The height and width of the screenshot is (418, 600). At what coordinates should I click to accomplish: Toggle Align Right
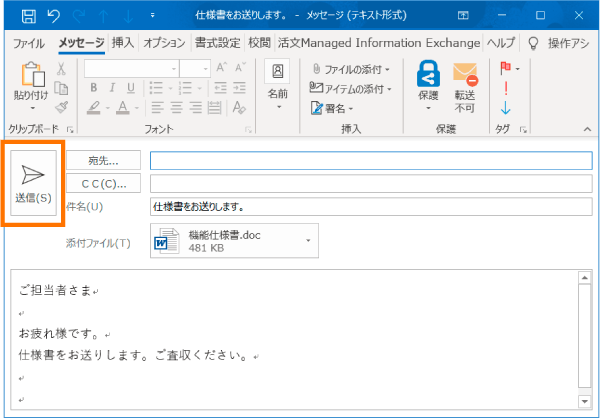[196, 108]
